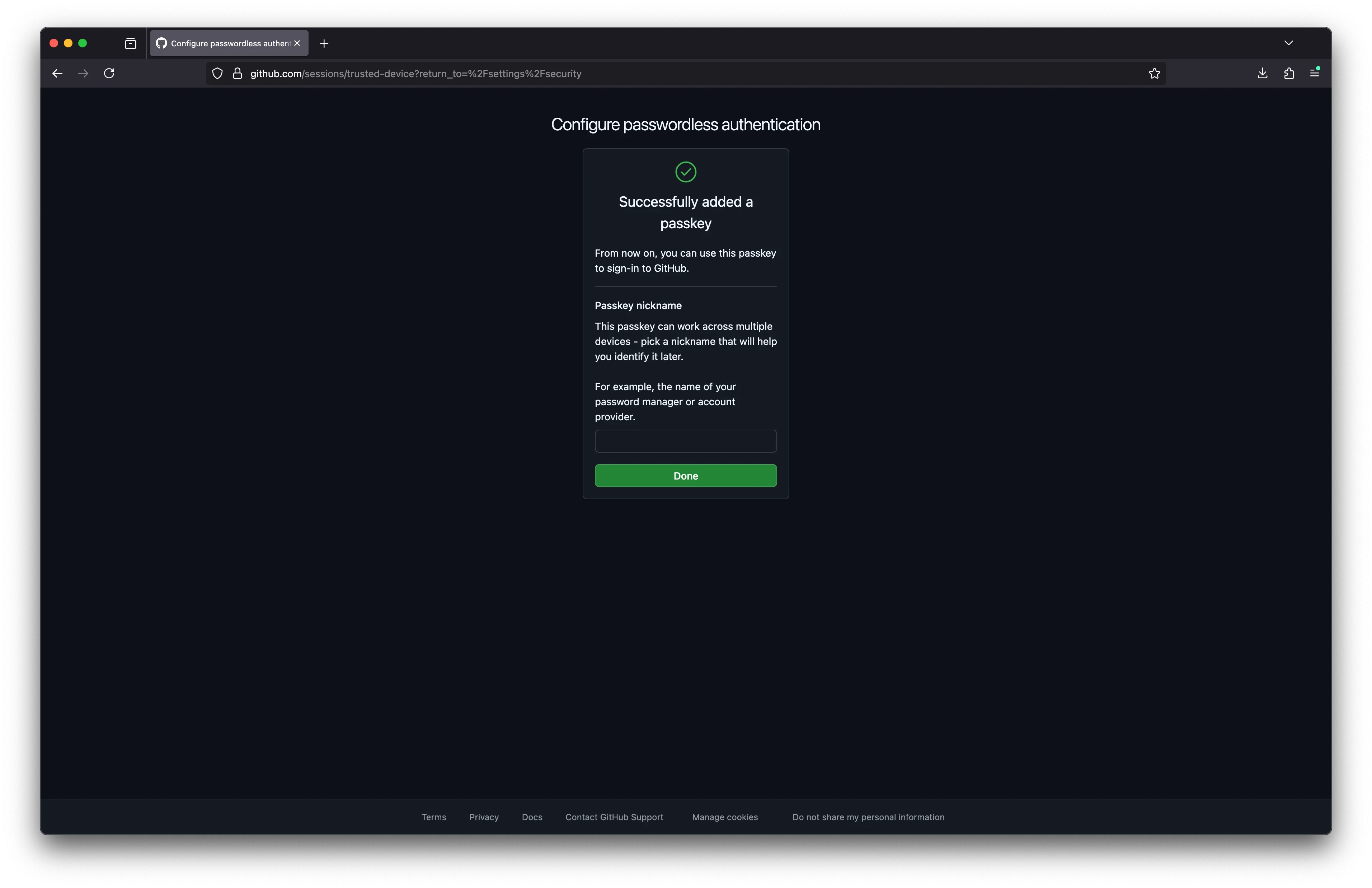Focus the passkey nickname text field
The image size is (1372, 888).
[x=685, y=440]
